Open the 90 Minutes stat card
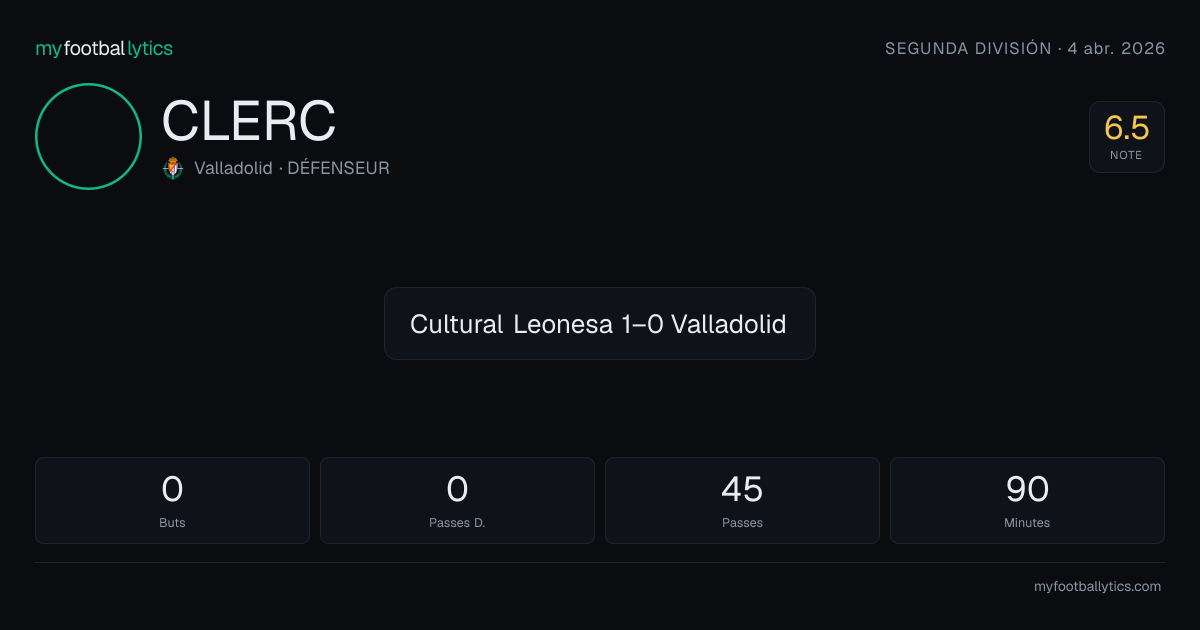 1027,500
